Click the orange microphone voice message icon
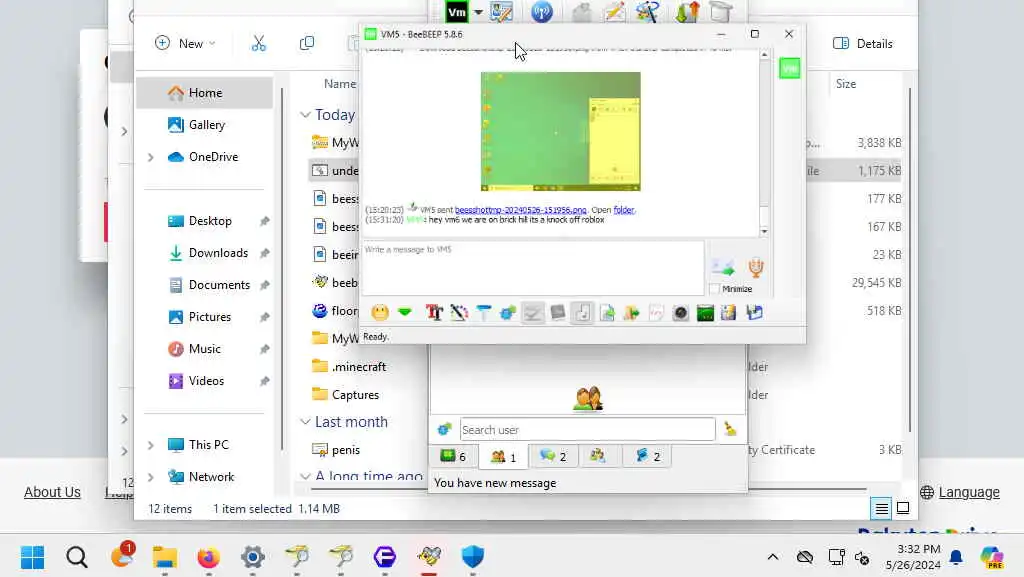This screenshot has height=577, width=1024. coord(756,267)
